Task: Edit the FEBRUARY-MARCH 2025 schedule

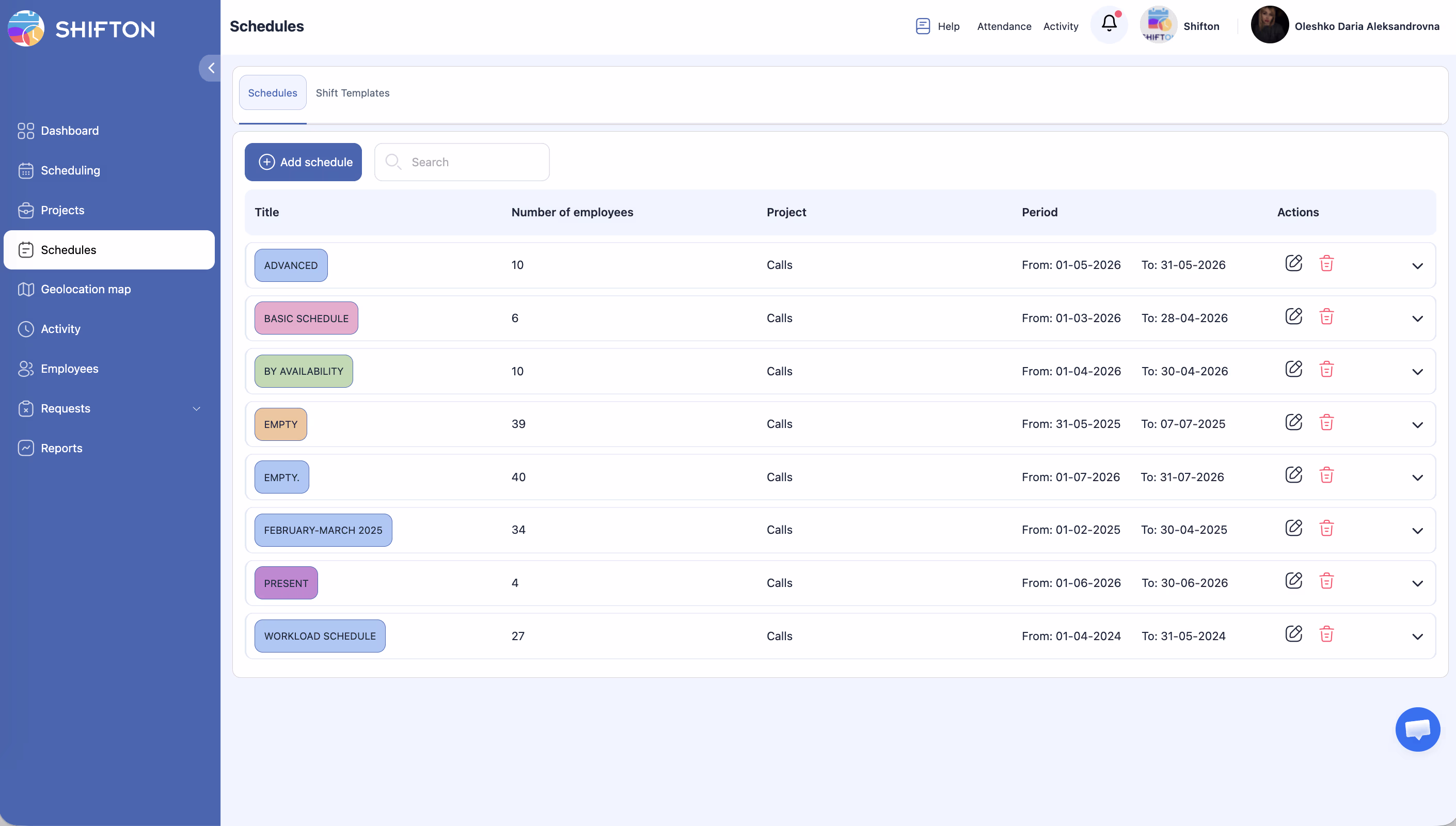Action: click(x=1293, y=528)
